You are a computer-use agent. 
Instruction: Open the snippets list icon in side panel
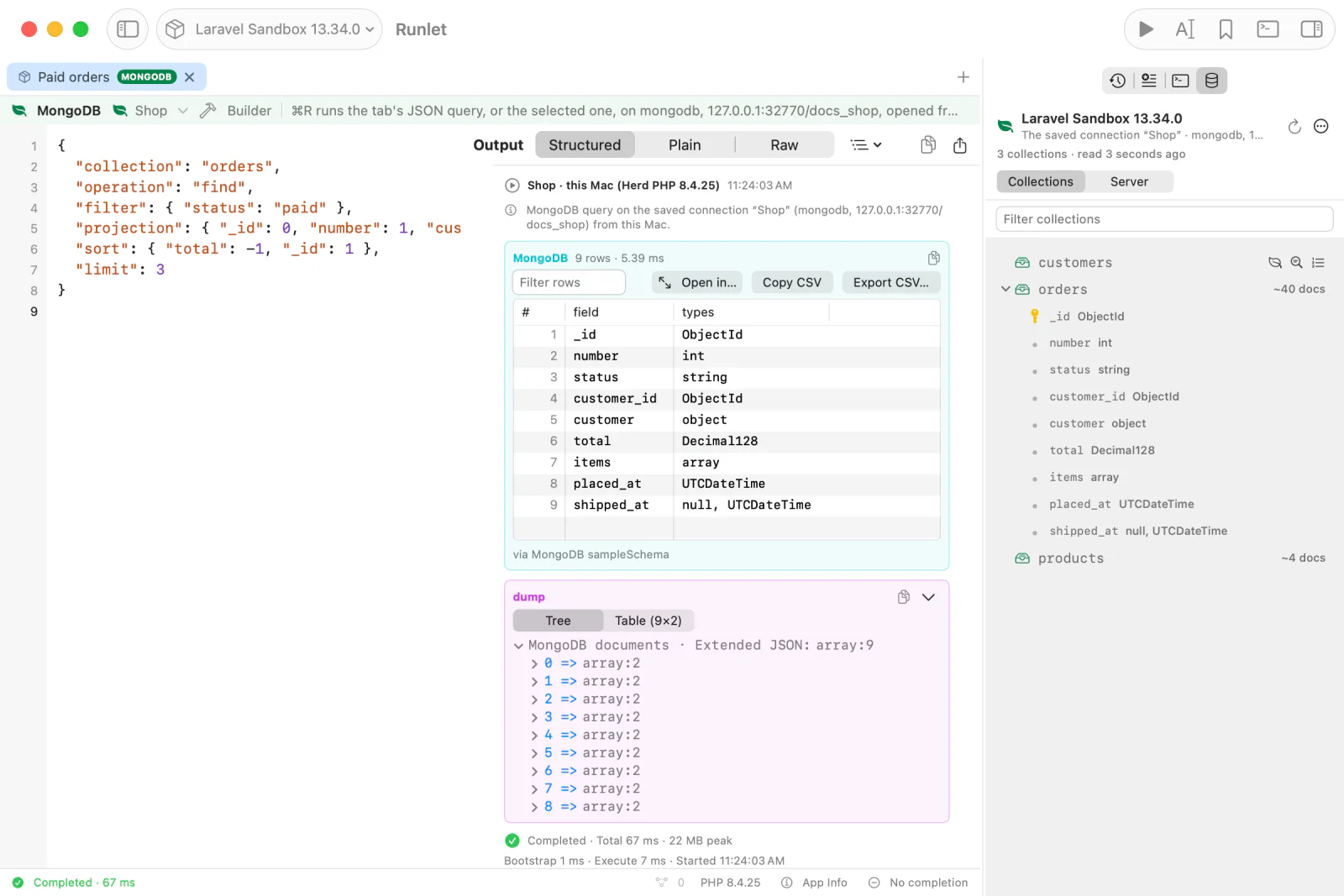[x=1148, y=81]
